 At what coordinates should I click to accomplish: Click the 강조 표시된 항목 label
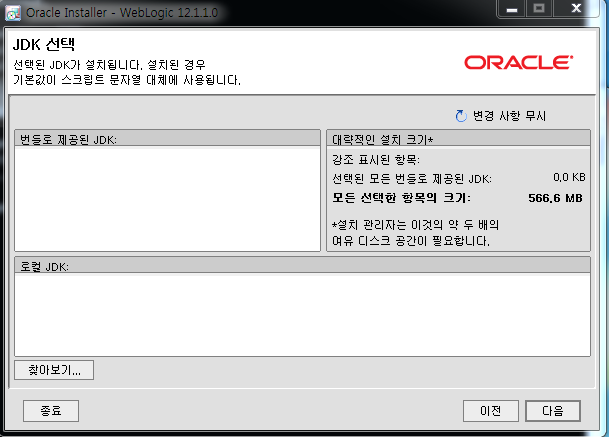tap(376, 160)
